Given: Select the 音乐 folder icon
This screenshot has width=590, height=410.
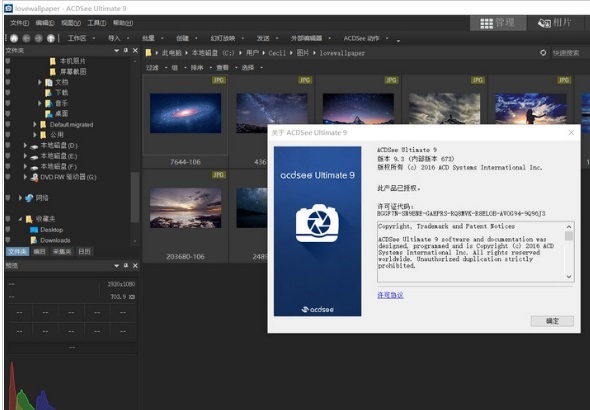Looking at the screenshot, I should click(49, 103).
